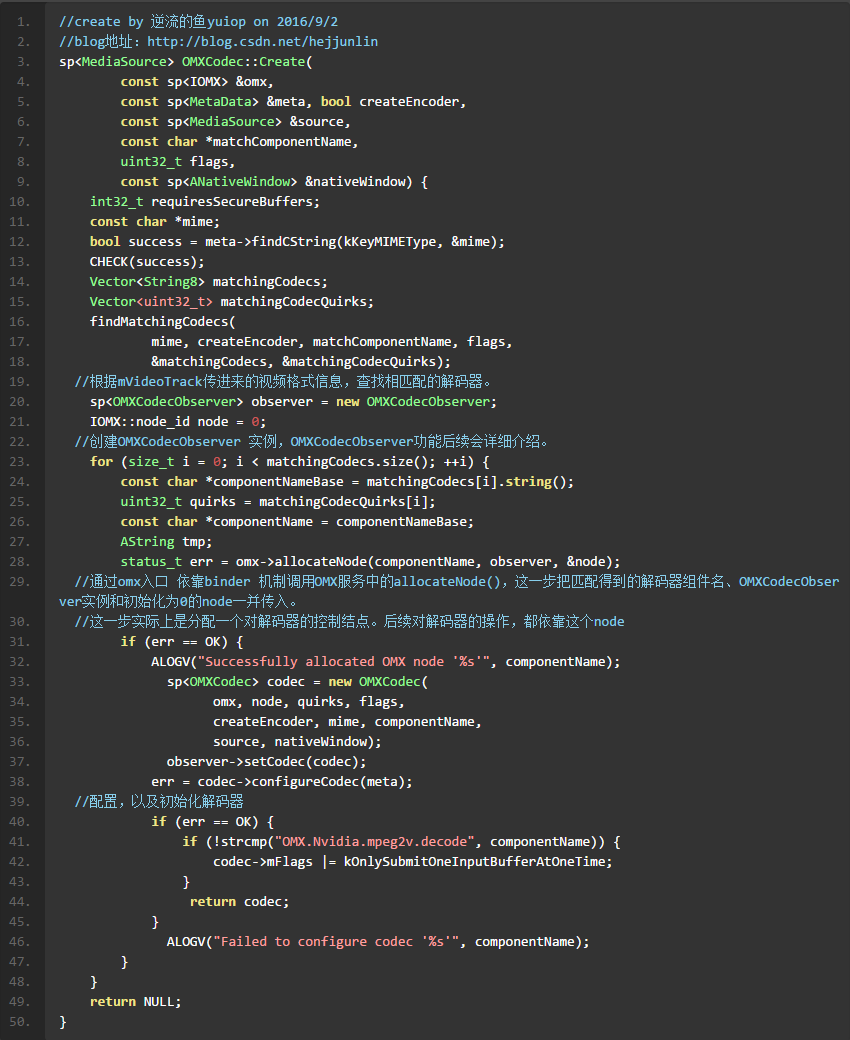Viewport: 850px width, 1040px height.
Task: Click the OMXCodecObserver comment on line 22
Action: (x=311, y=441)
